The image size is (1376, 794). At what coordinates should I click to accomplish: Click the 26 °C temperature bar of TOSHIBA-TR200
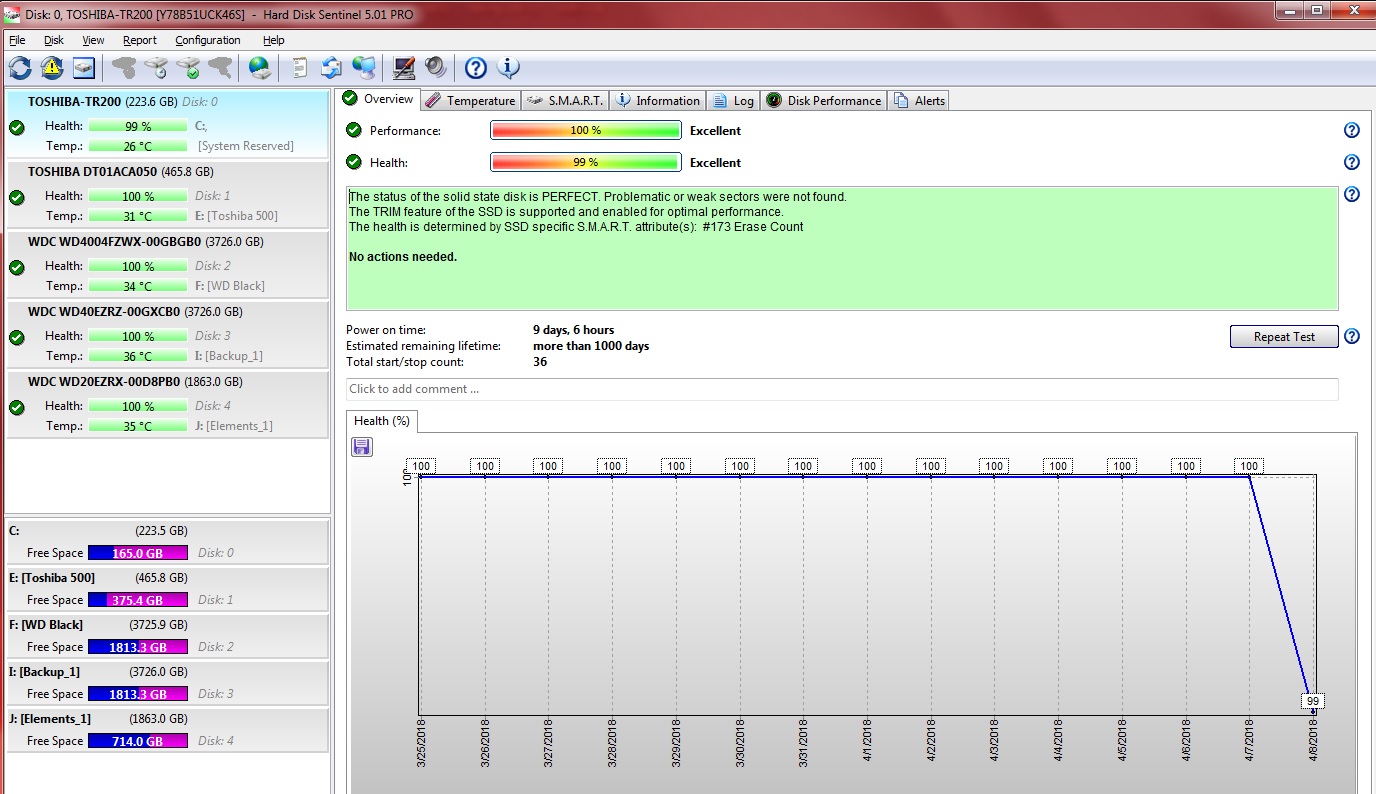pyautogui.click(x=138, y=146)
